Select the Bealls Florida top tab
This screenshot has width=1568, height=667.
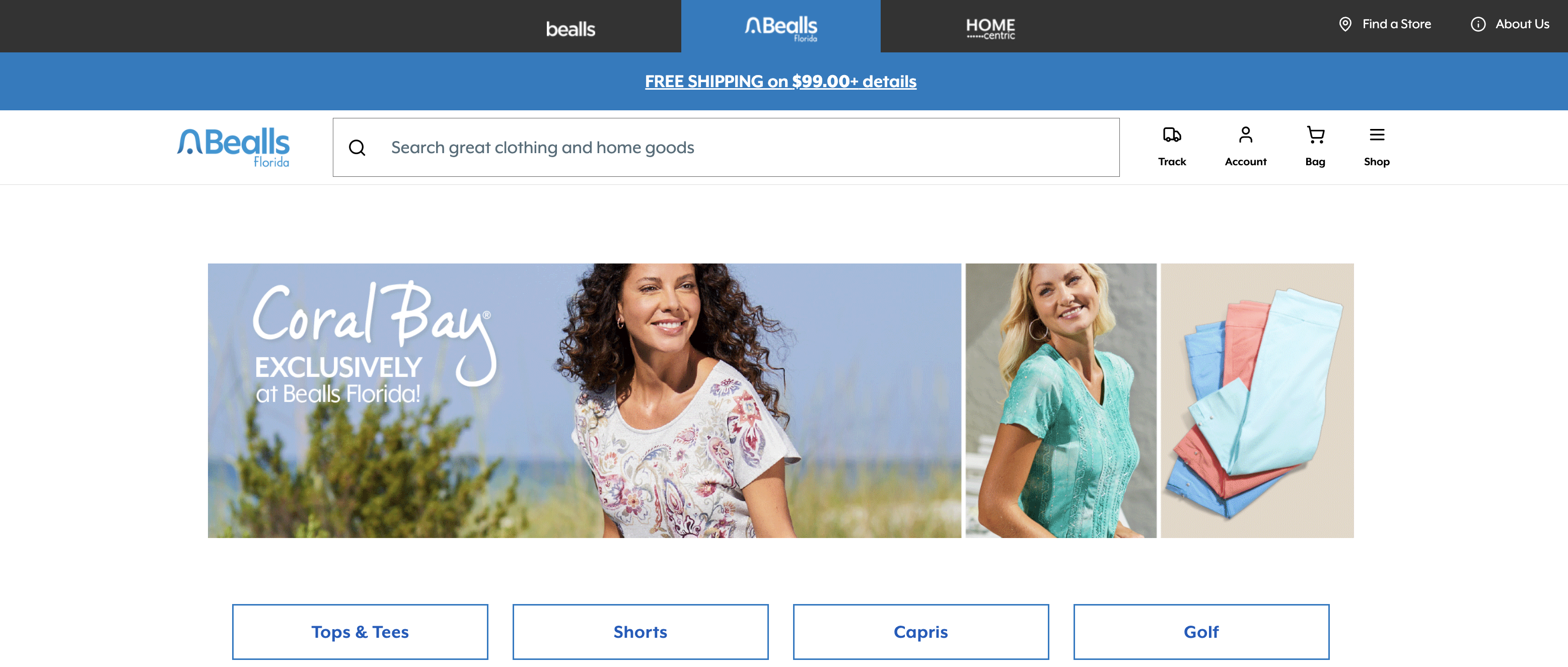(x=781, y=27)
